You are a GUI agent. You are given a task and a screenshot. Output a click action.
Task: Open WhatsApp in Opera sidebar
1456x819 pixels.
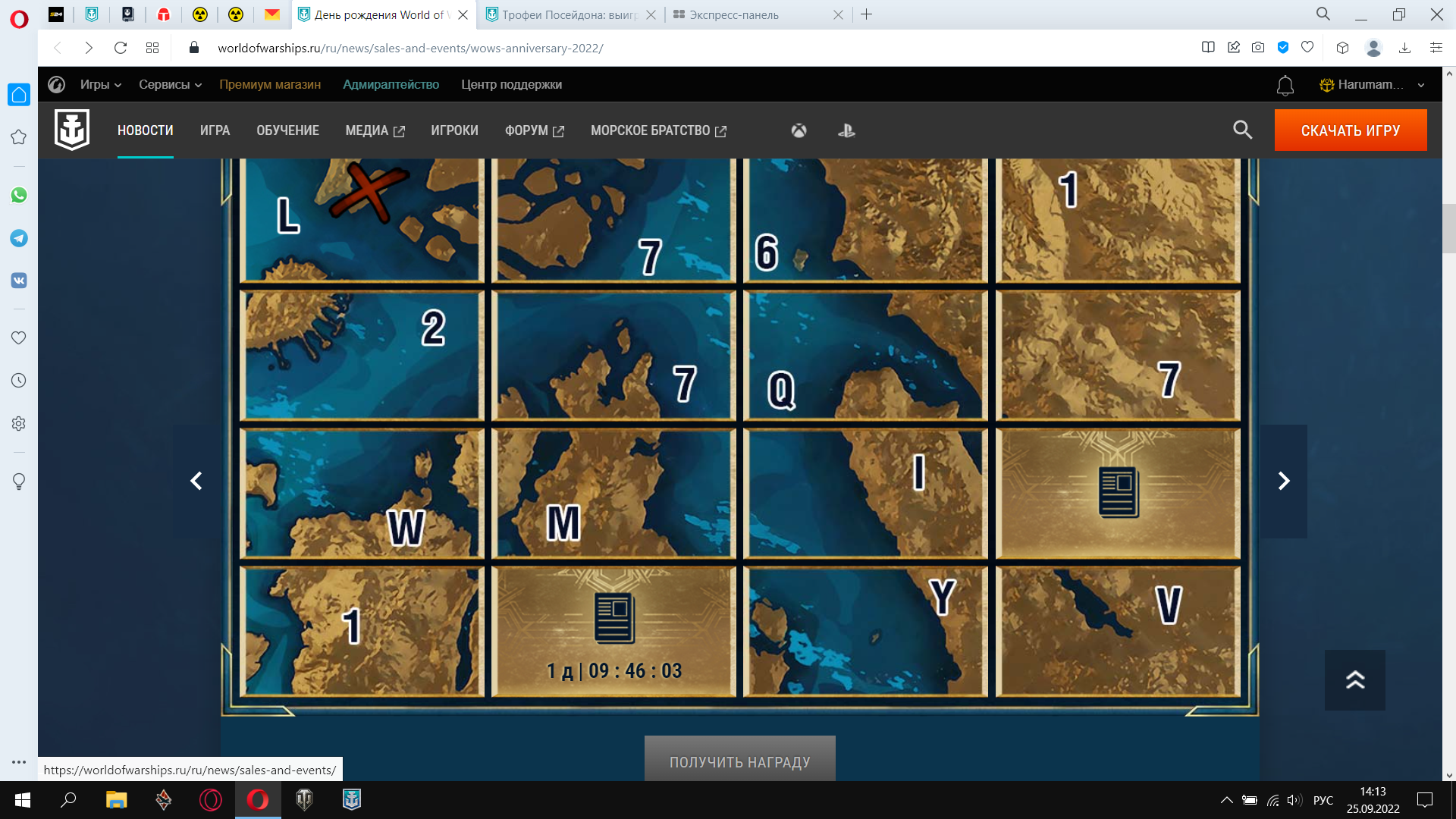tap(19, 195)
